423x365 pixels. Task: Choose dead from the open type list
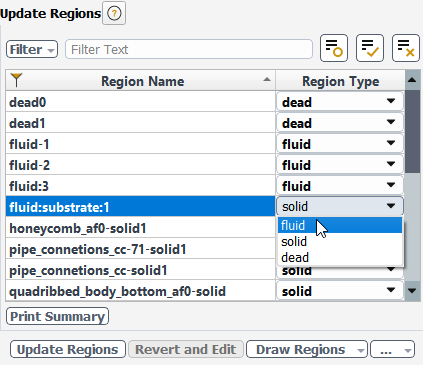[340, 257]
